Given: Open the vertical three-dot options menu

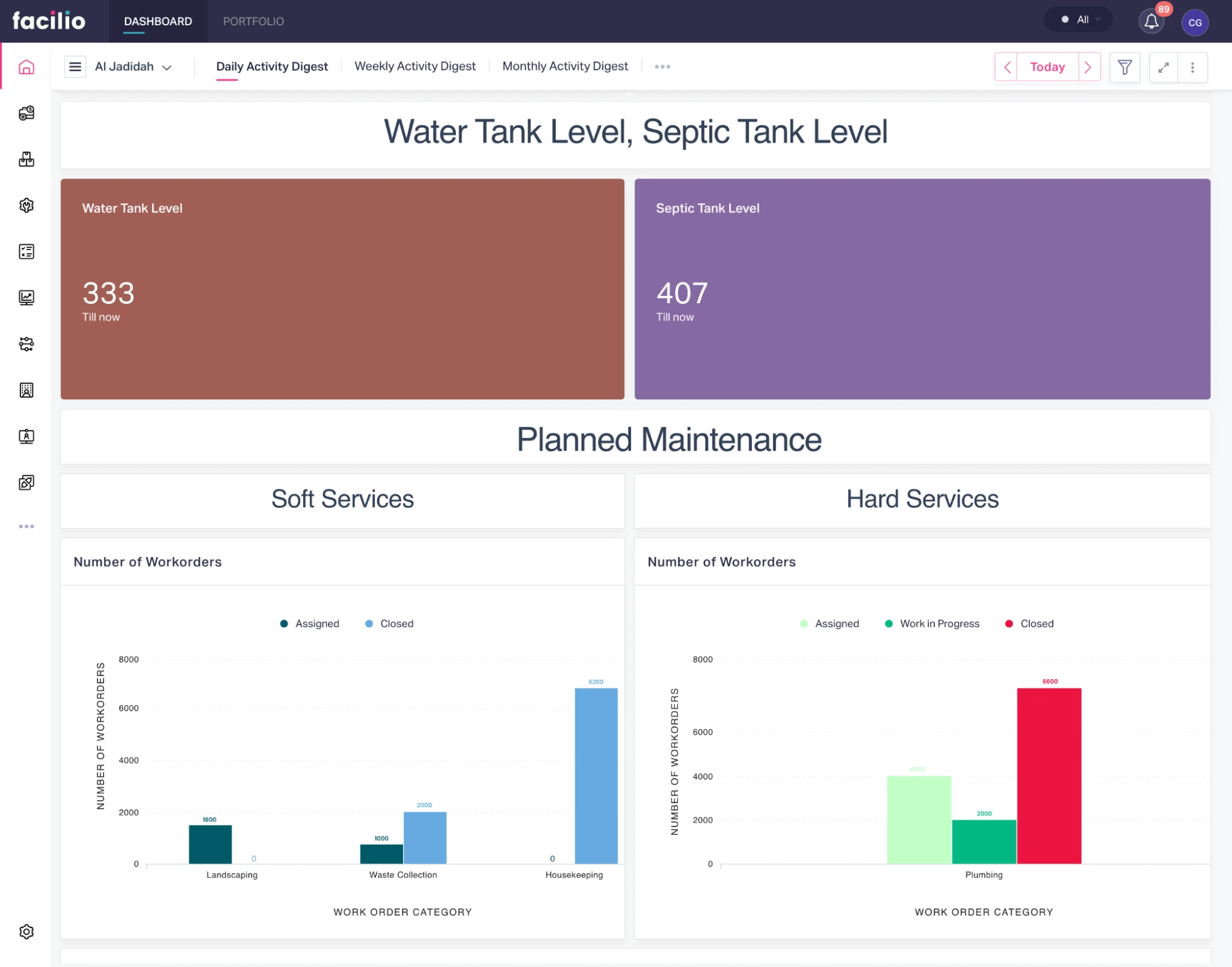Looking at the screenshot, I should point(1192,67).
